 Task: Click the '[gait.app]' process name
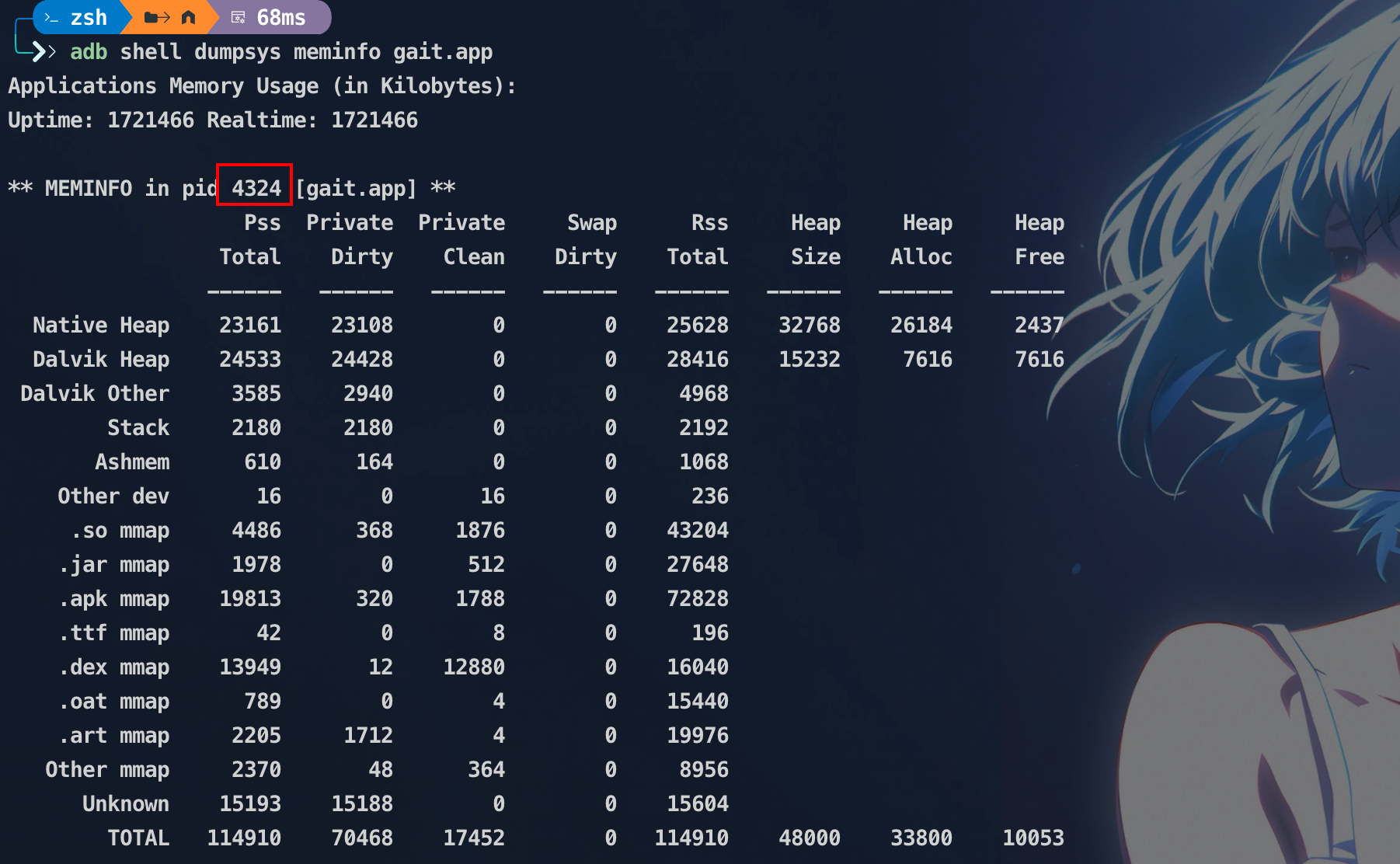[x=356, y=189]
